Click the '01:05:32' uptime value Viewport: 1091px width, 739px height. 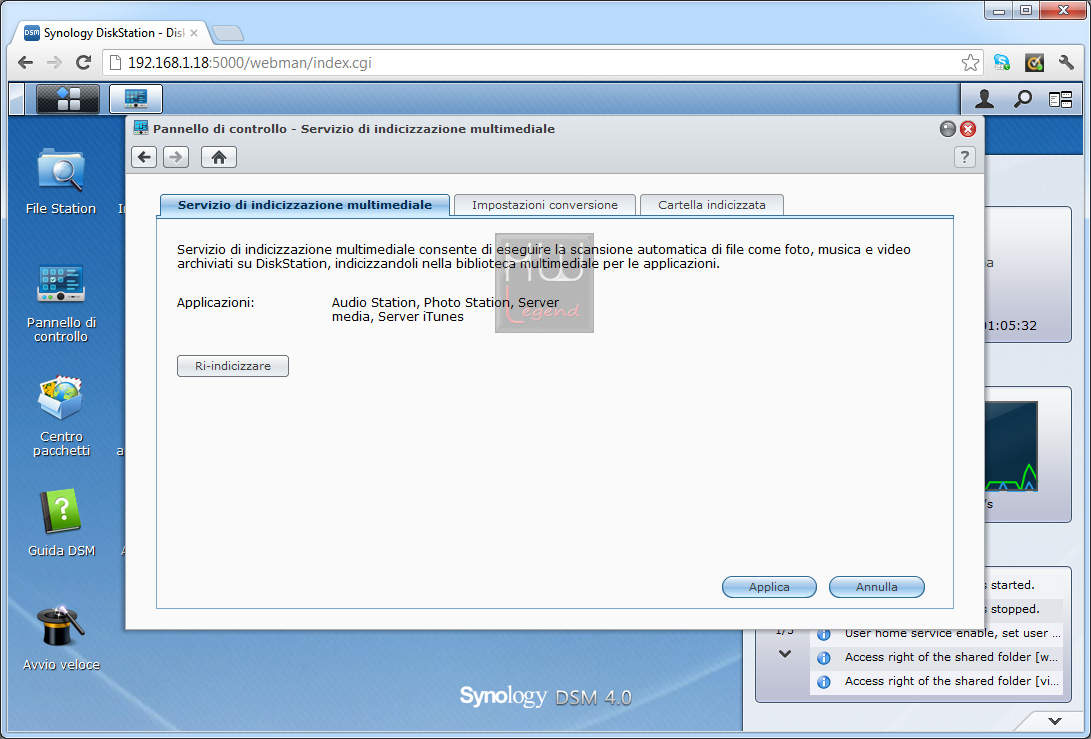[1011, 326]
